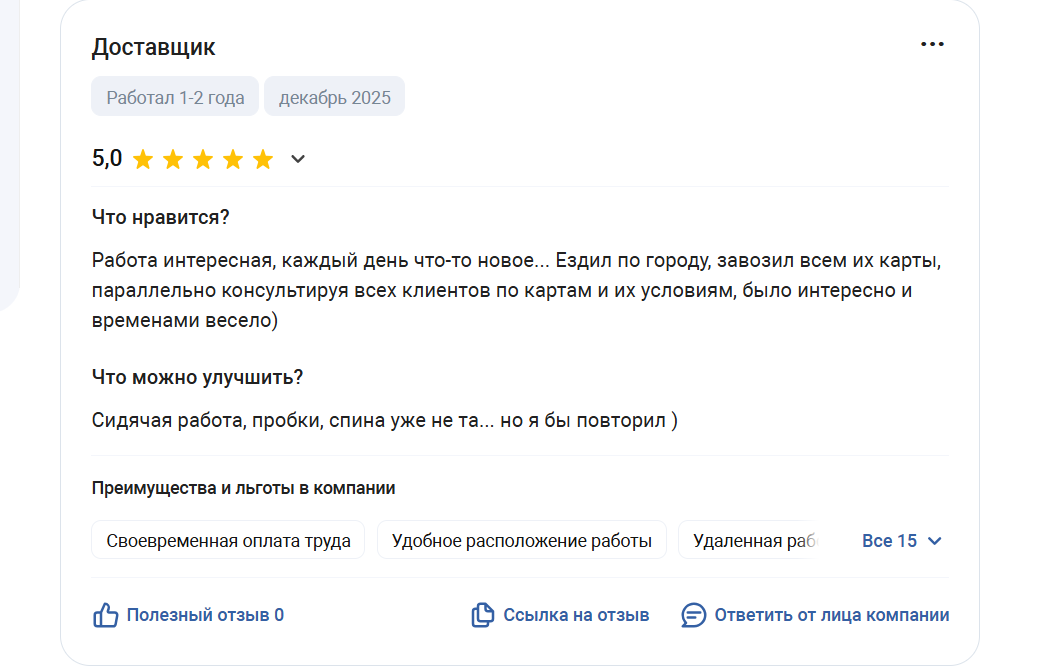Click the copy review link icon
Image resolution: width=1039 pixels, height=668 pixels.
point(483,615)
